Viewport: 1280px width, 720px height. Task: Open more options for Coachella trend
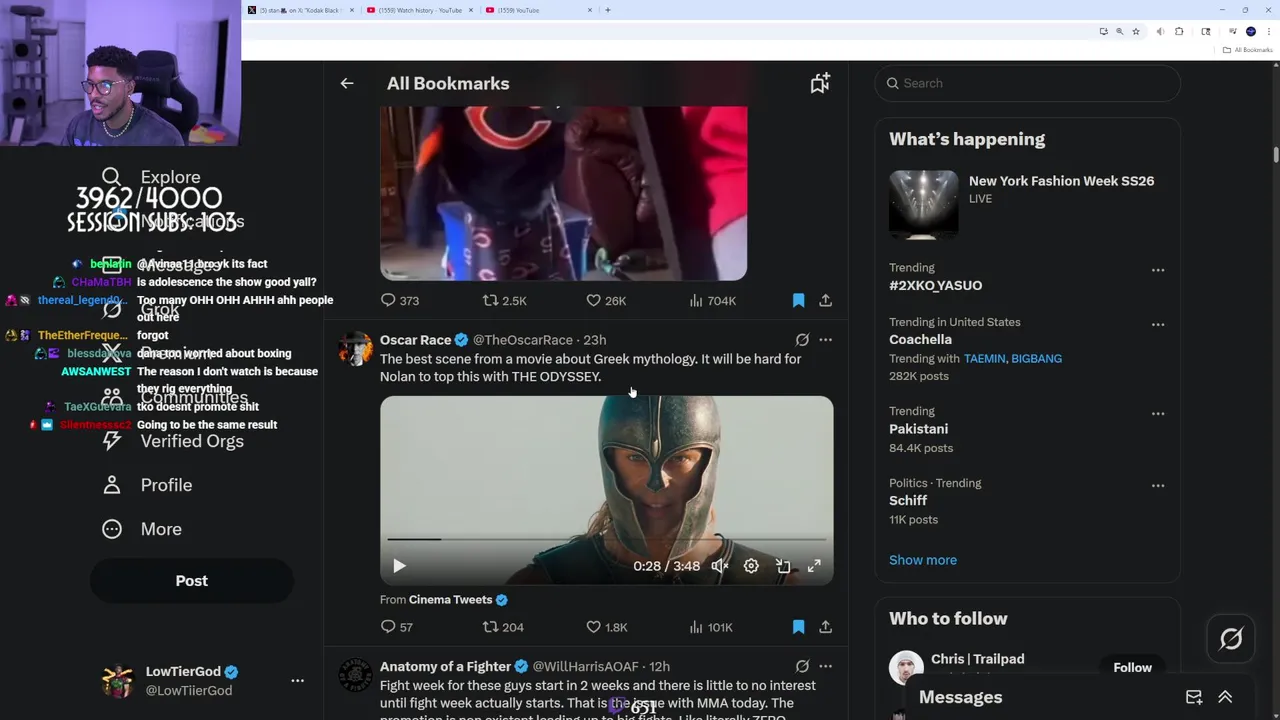[x=1158, y=324]
